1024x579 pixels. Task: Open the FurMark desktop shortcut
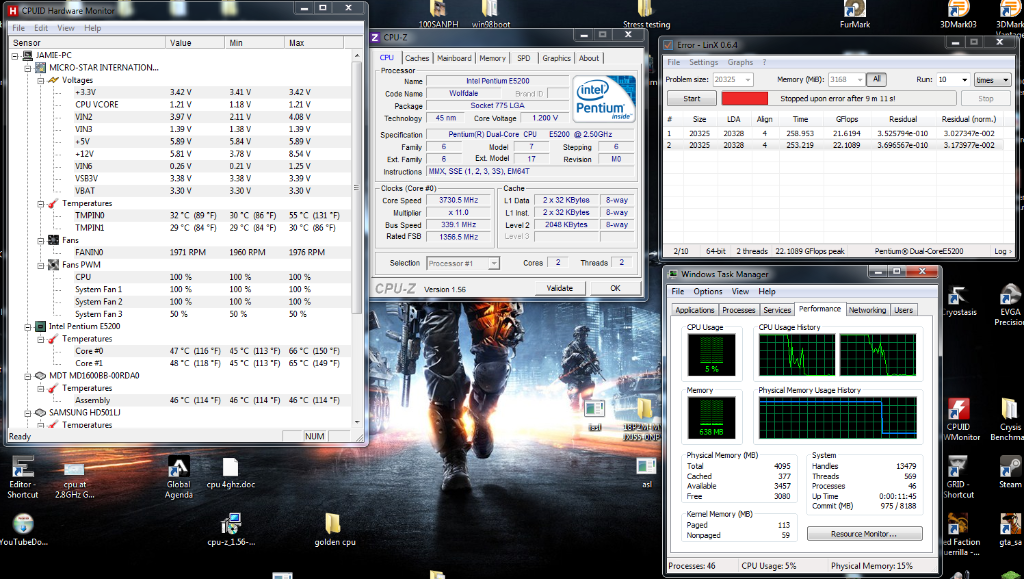854,14
